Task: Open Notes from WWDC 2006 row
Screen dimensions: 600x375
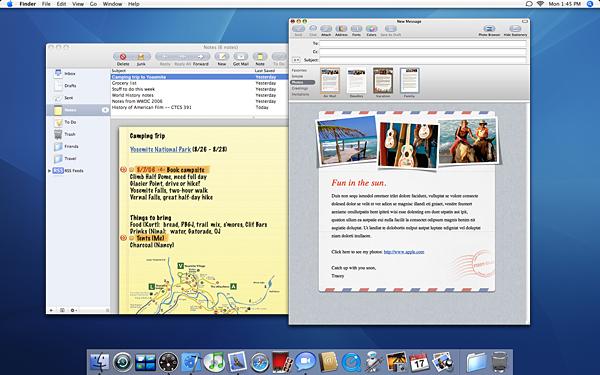Action: pos(199,101)
